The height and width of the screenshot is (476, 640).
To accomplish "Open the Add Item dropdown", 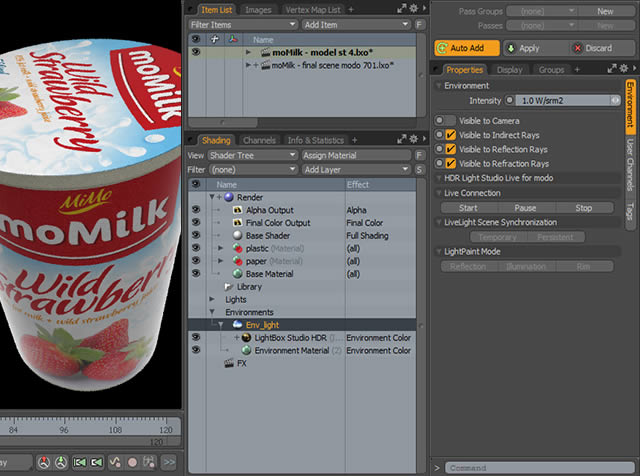I will [356, 25].
